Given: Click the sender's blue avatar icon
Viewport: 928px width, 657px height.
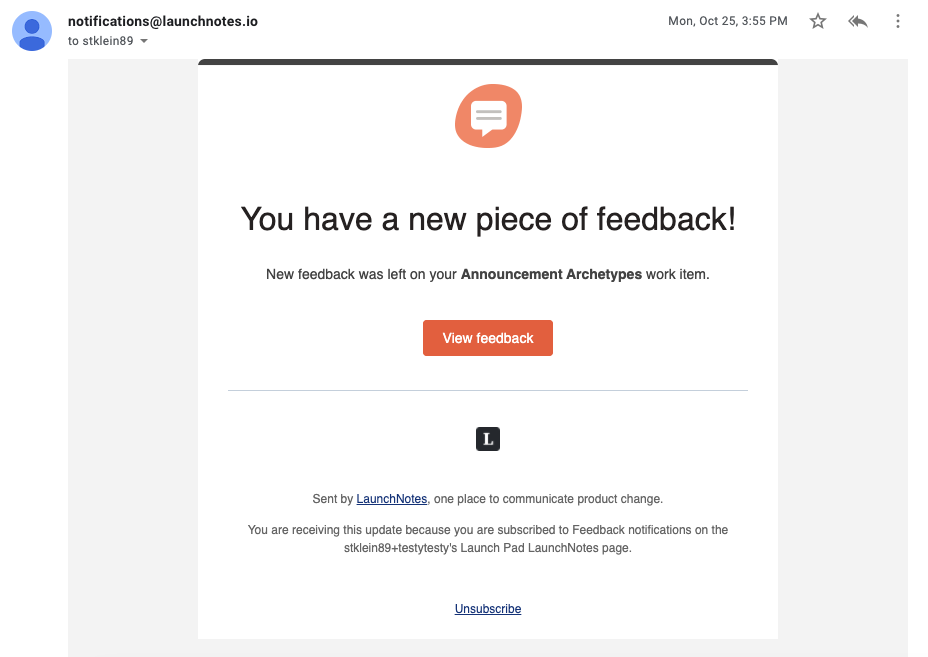Looking at the screenshot, I should coord(32,31).
